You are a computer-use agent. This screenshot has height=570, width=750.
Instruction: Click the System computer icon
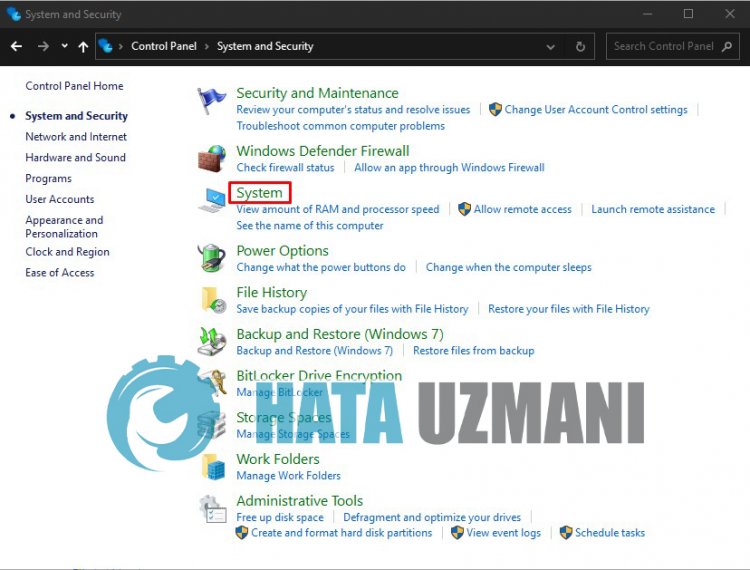tap(212, 200)
